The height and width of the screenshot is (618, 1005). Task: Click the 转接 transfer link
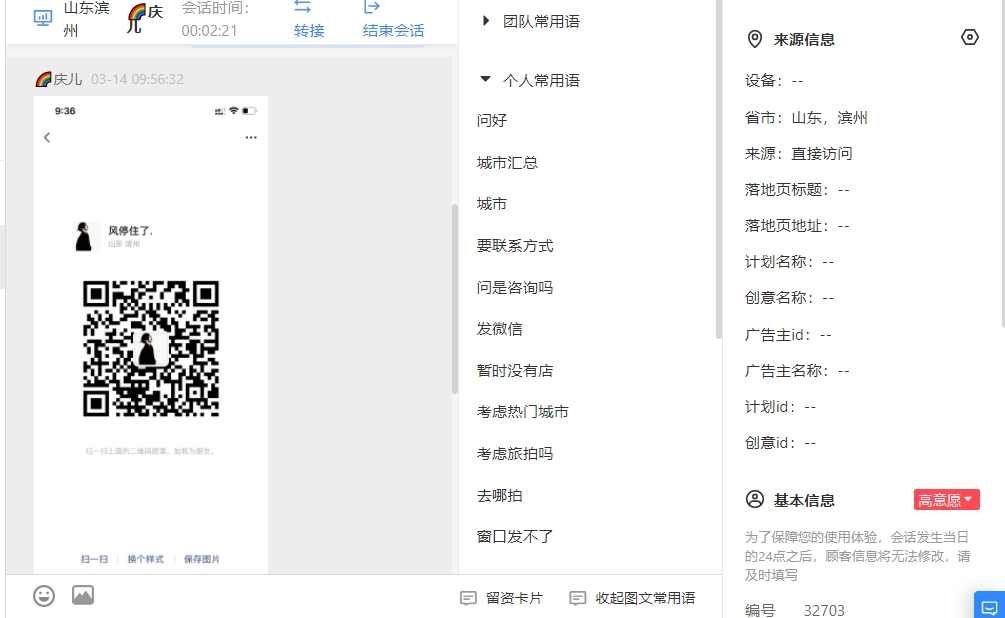point(309,30)
